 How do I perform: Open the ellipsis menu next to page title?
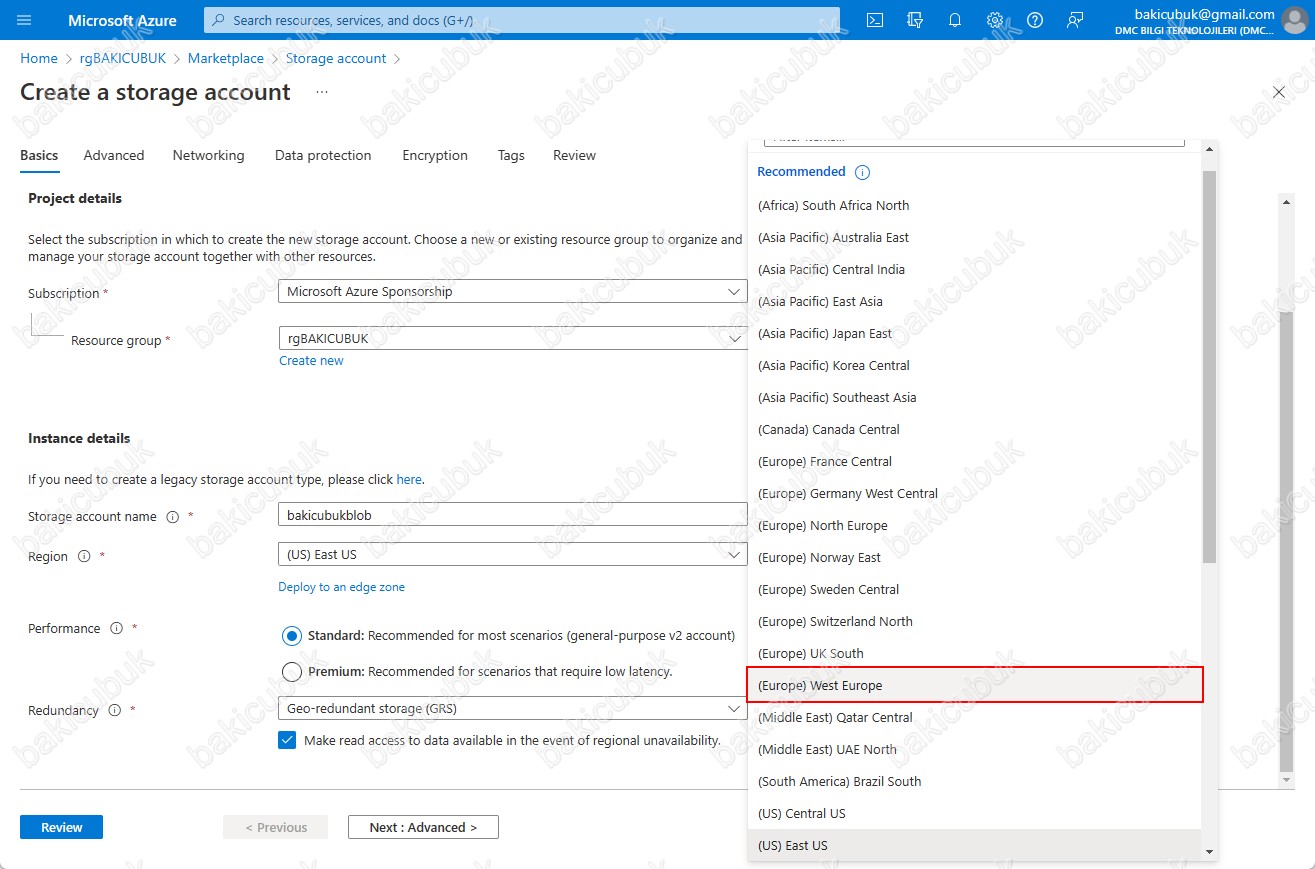322,92
